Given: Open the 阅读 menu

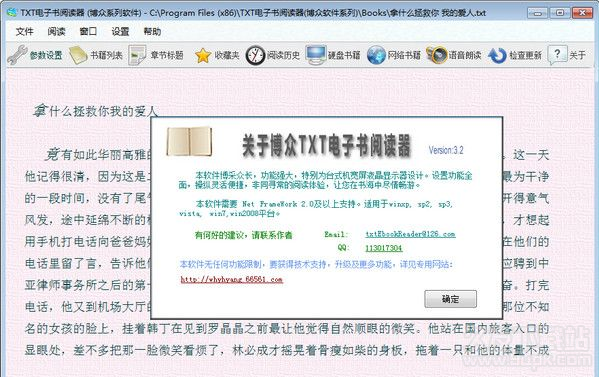Looking at the screenshot, I should pos(57,31).
